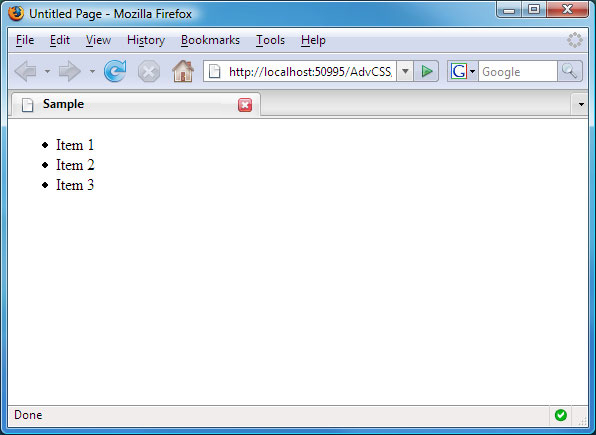This screenshot has width=596, height=435.
Task: Click the page icon in address bar
Action: (215, 71)
